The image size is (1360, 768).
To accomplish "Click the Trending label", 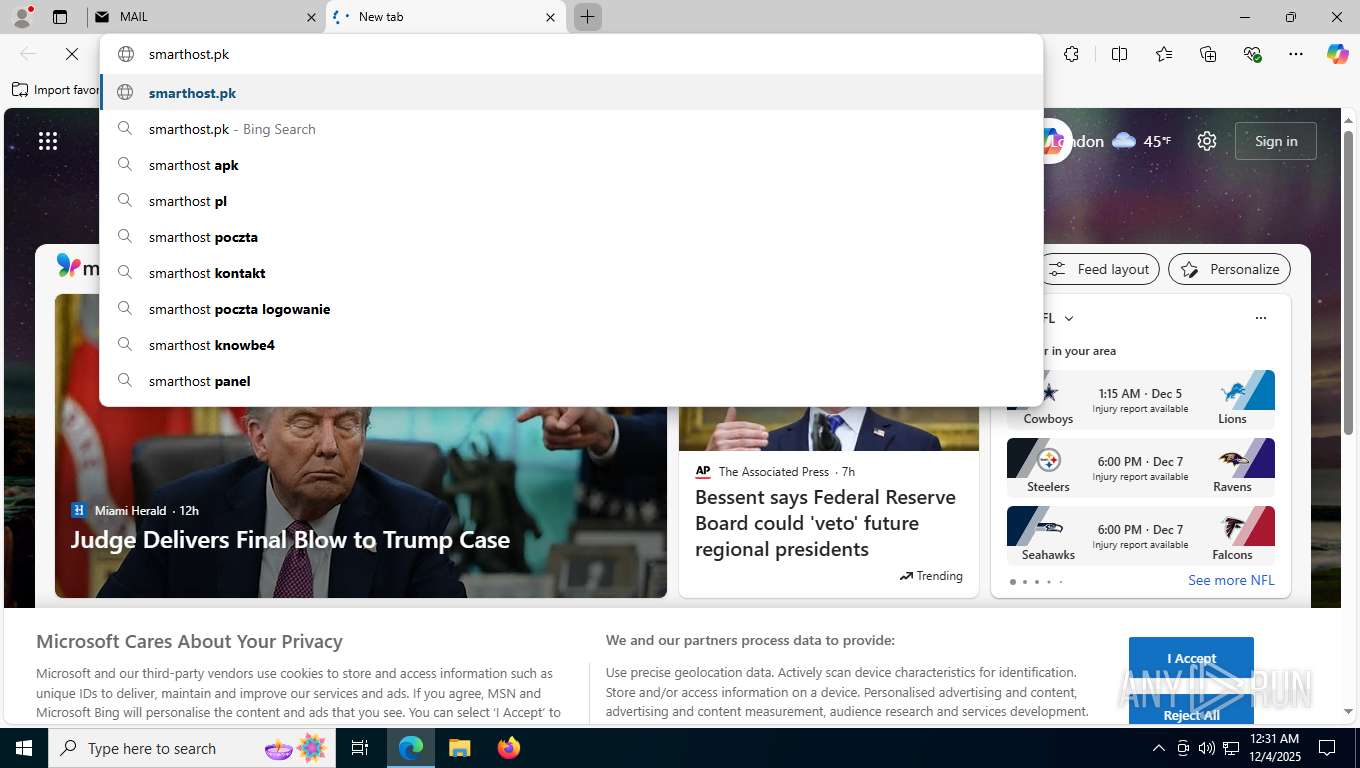I will (931, 576).
